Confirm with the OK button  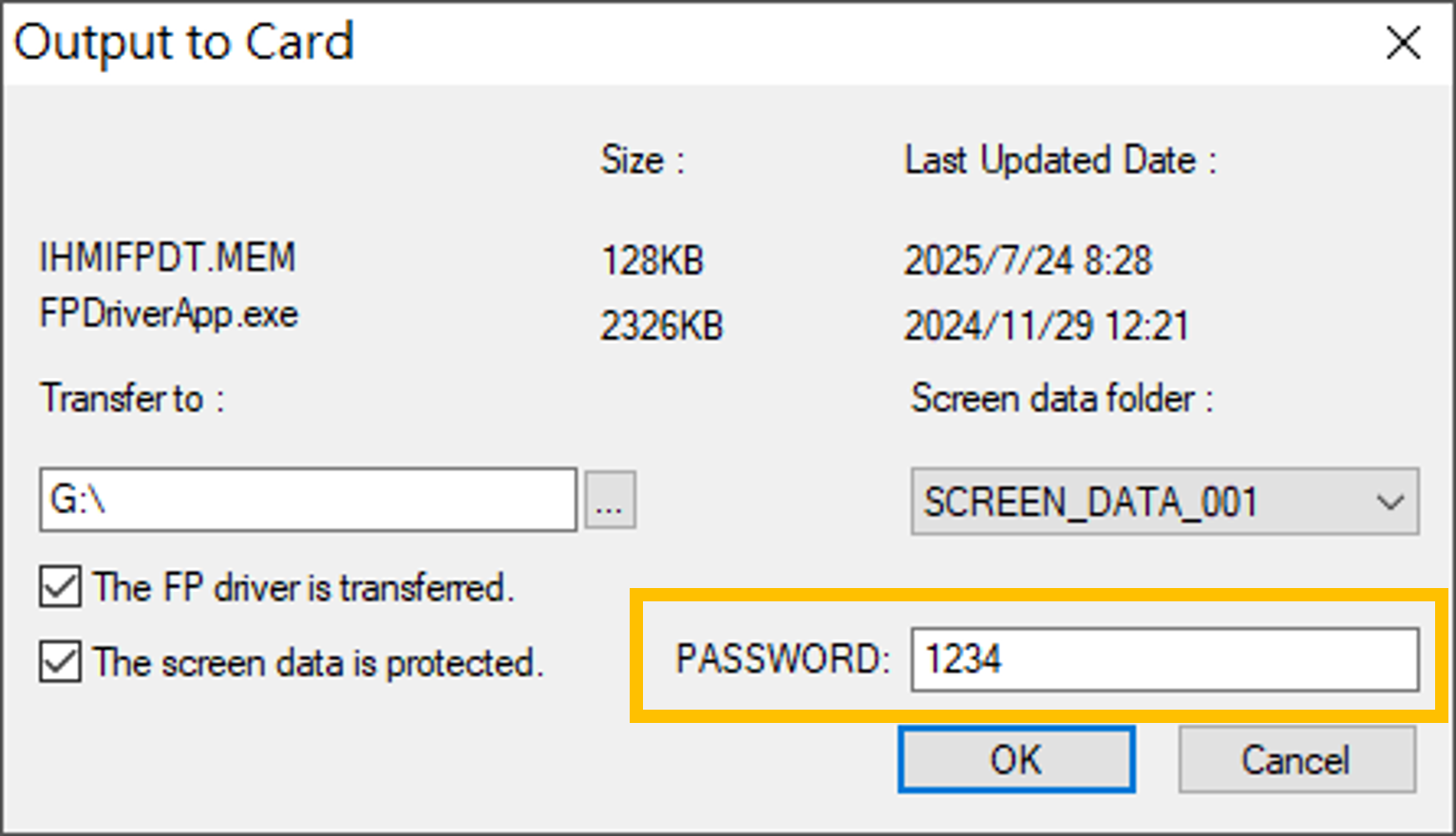tap(1016, 760)
